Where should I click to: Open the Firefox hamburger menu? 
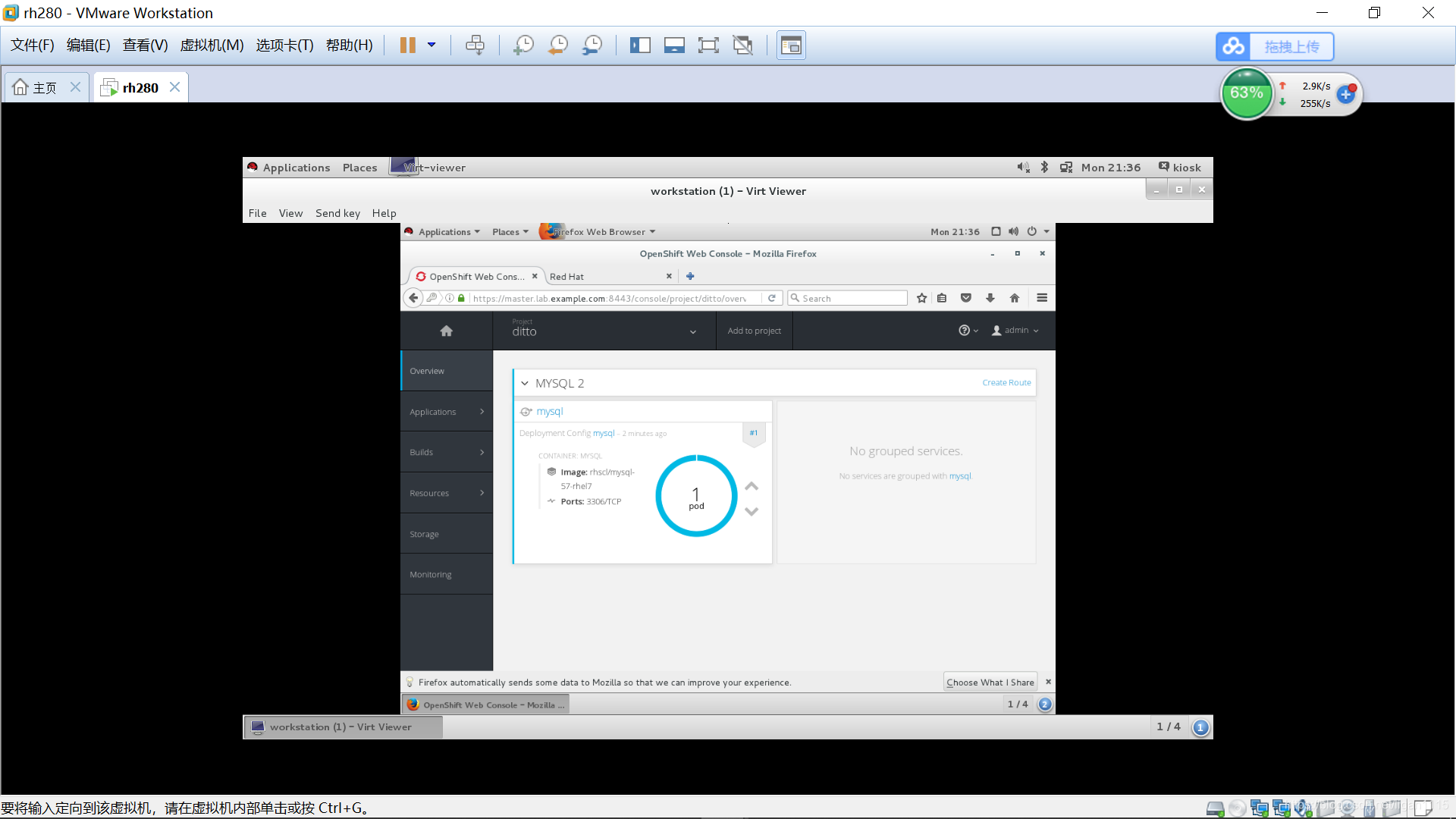click(1042, 298)
